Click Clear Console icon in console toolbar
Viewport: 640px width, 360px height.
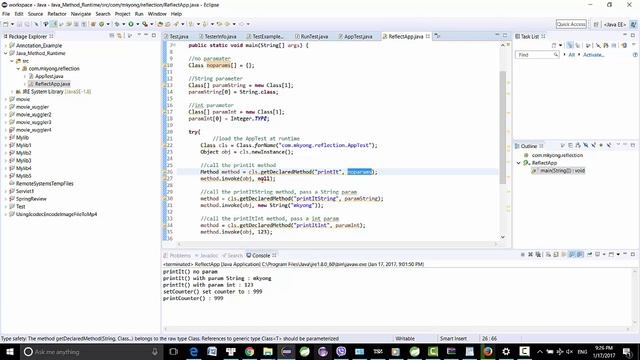click(548, 254)
